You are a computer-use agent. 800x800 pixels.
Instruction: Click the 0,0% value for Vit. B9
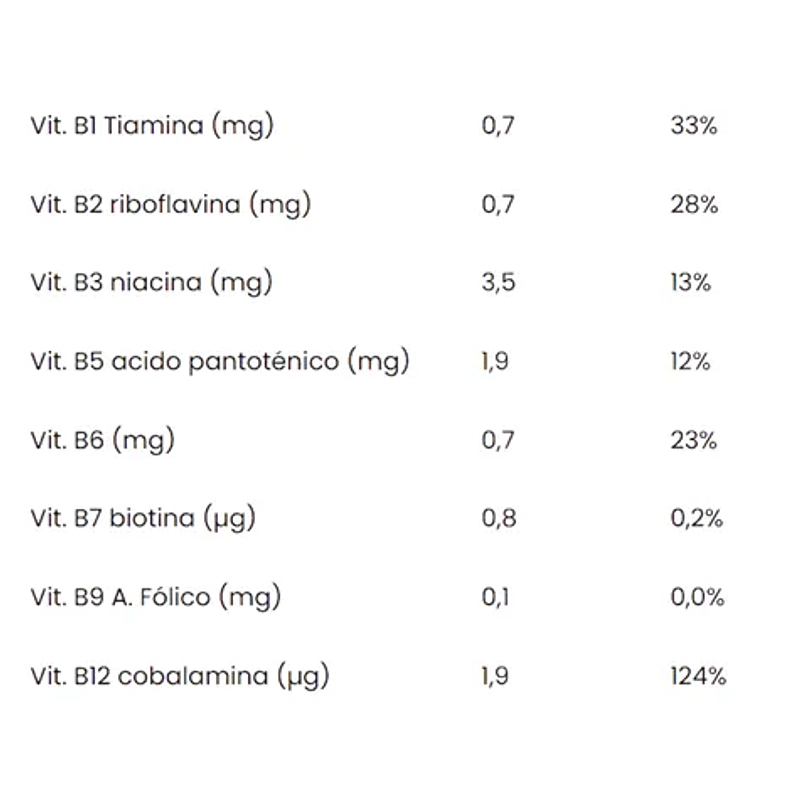coord(697,597)
